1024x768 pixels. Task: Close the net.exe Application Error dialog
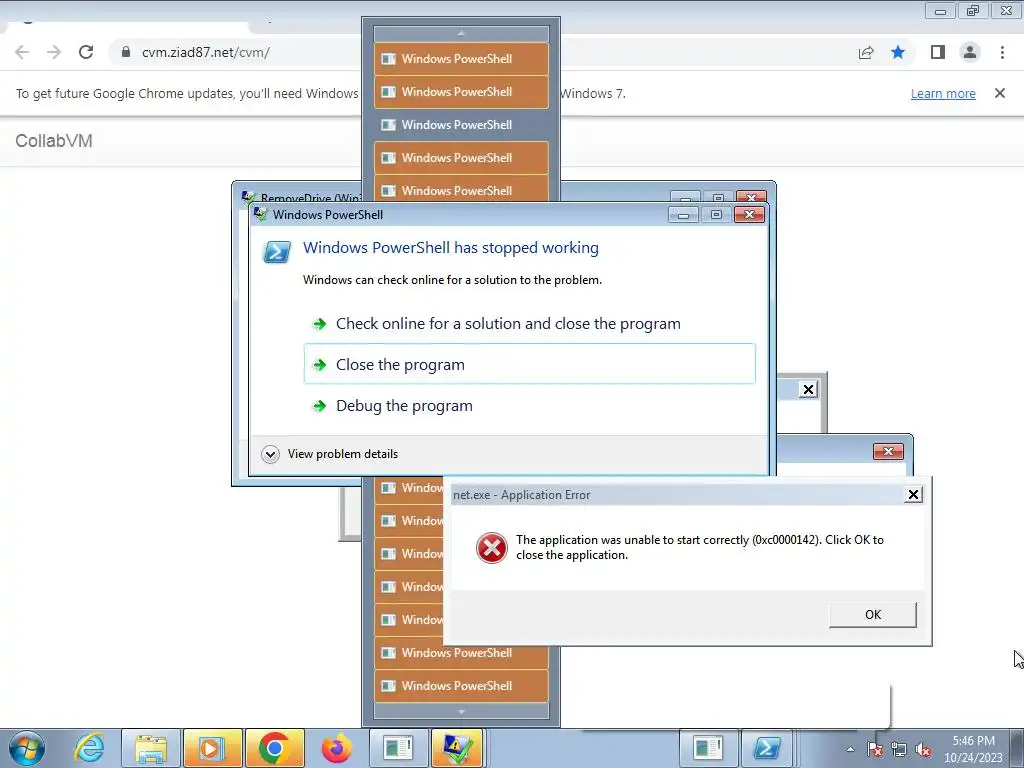(x=913, y=495)
